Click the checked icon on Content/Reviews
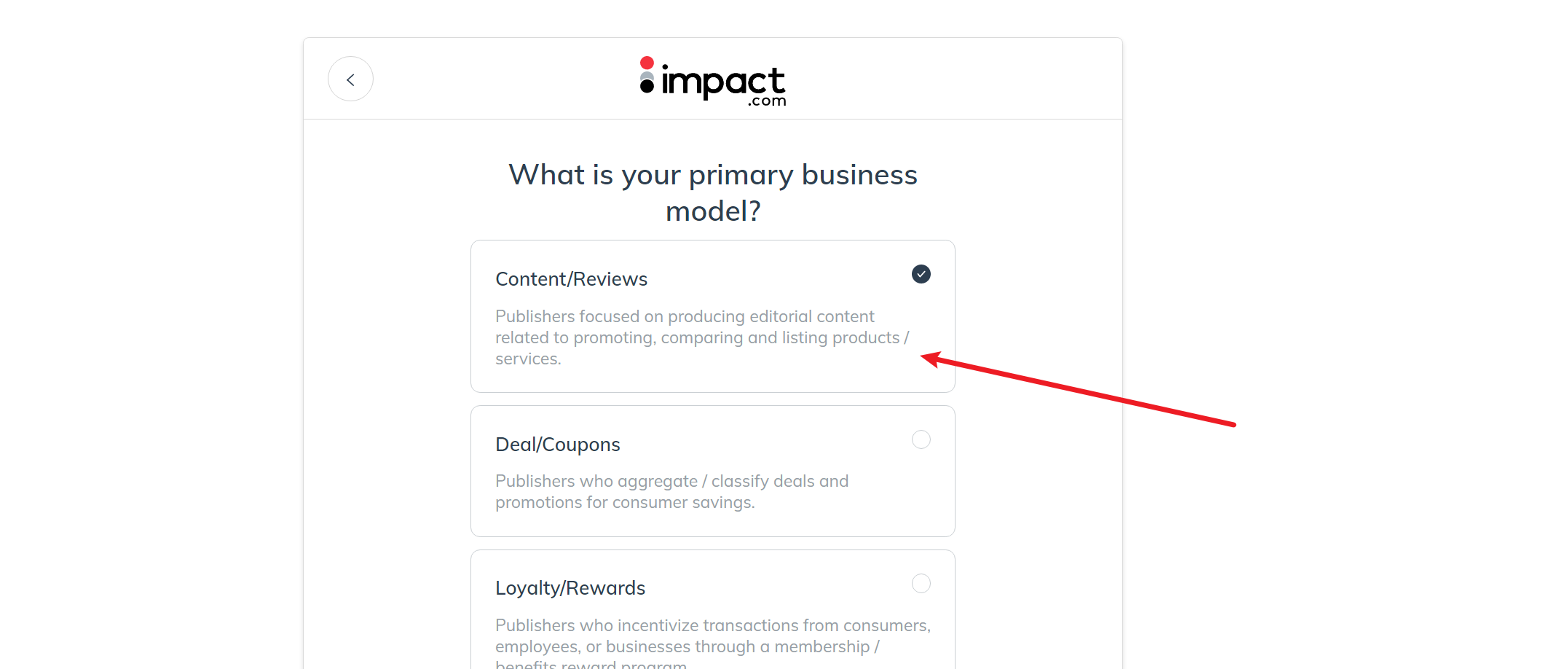 click(921, 274)
